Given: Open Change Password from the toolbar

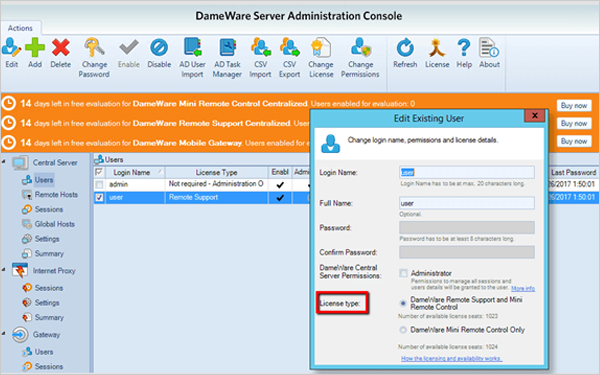Looking at the screenshot, I should 94,58.
